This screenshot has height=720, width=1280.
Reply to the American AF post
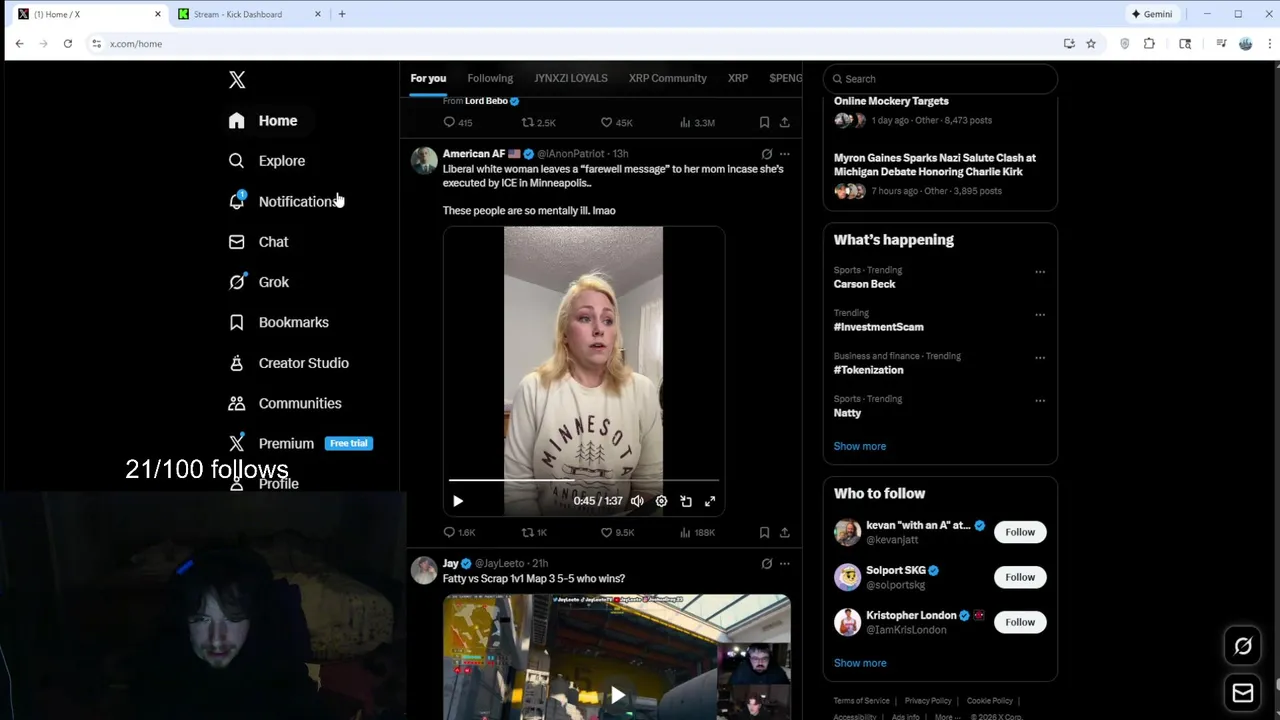459,533
